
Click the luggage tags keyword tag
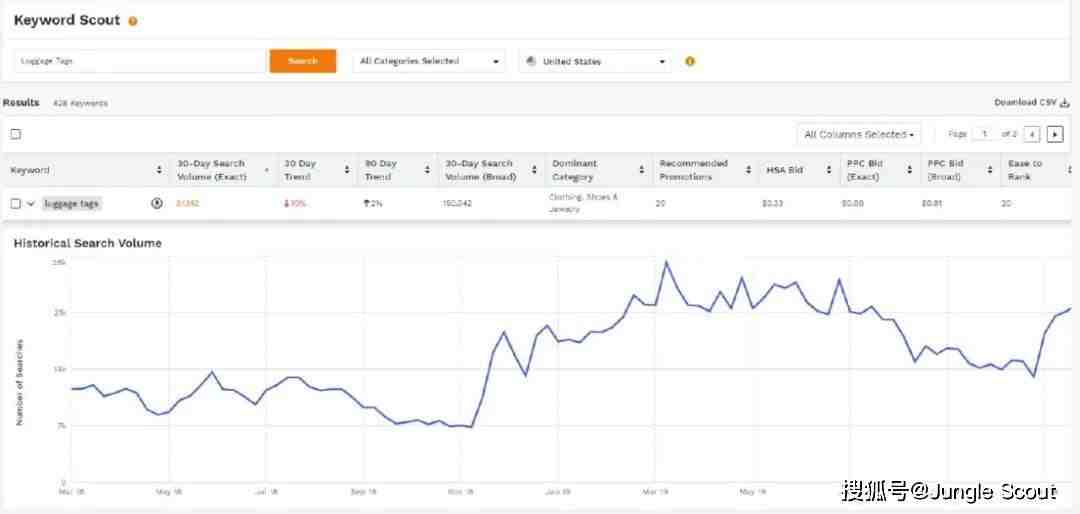(x=72, y=203)
